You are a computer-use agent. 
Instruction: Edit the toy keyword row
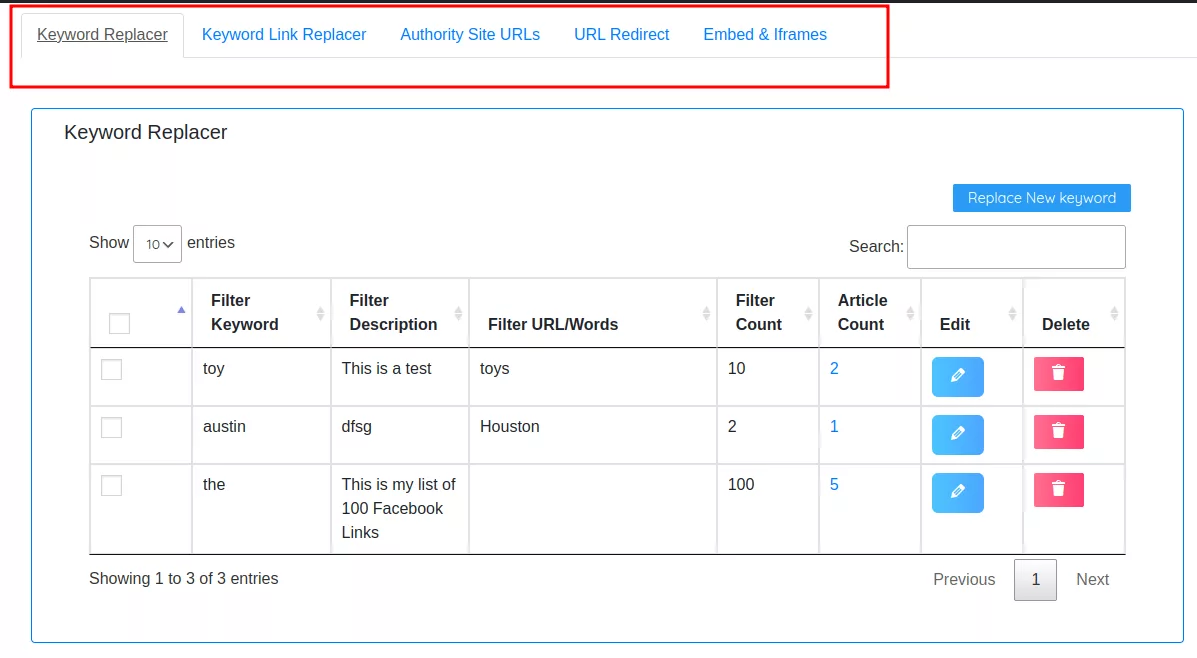click(957, 376)
